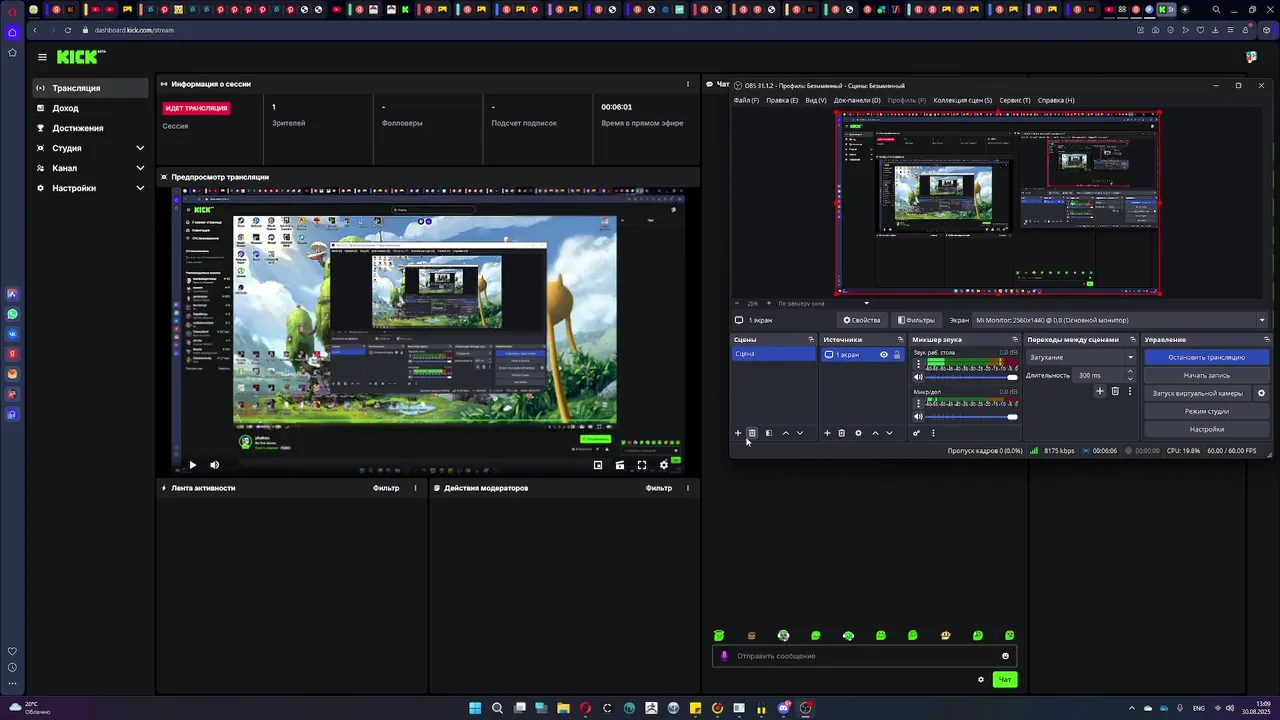Image resolution: width=1280 pixels, height=720 pixels.
Task: Toggle lock on 1 экран source
Action: (x=897, y=355)
